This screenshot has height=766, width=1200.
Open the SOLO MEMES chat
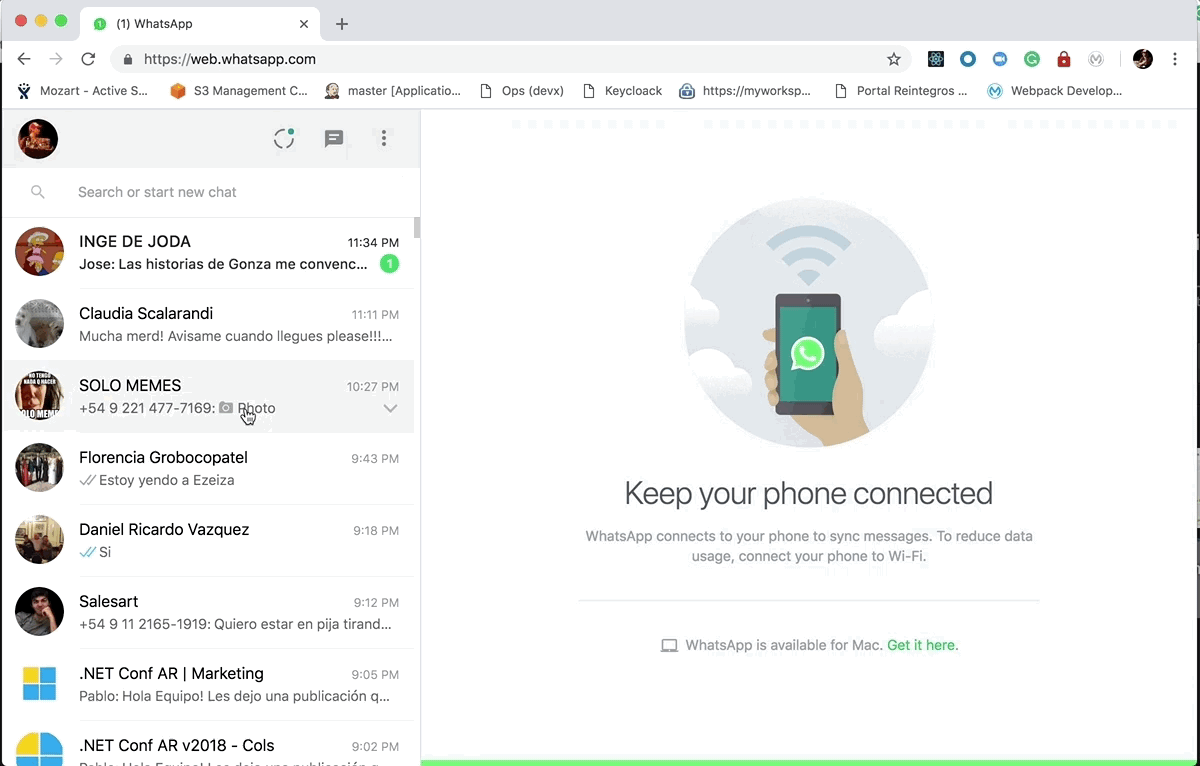click(x=208, y=397)
